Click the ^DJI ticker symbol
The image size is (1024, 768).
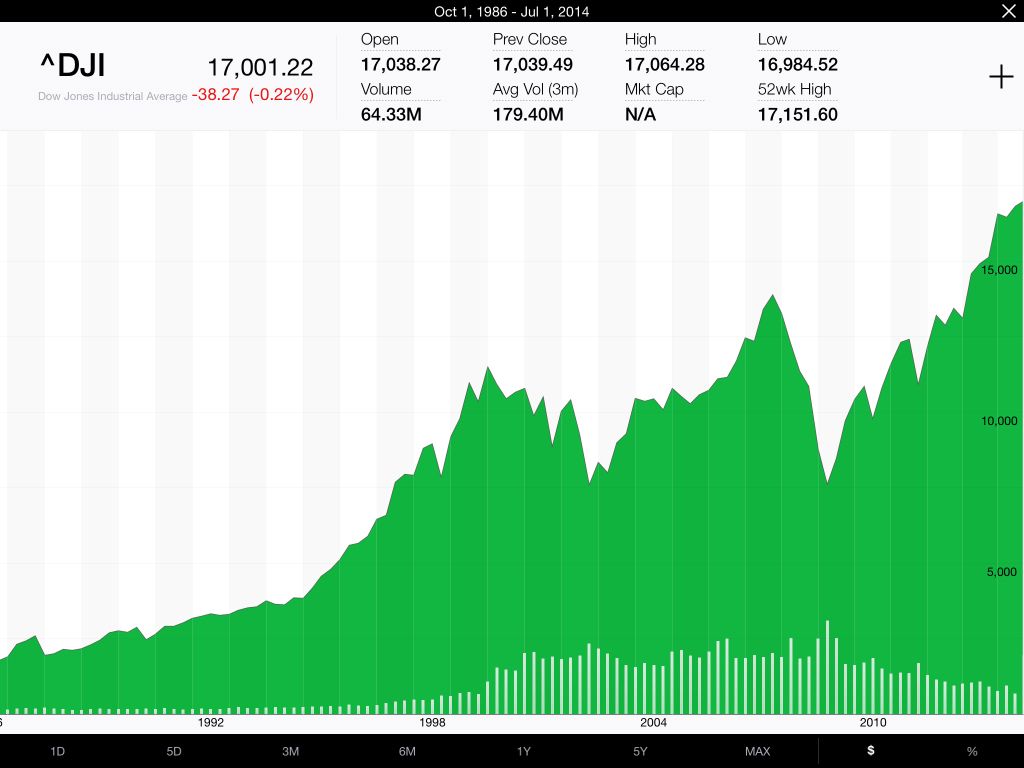[72, 65]
